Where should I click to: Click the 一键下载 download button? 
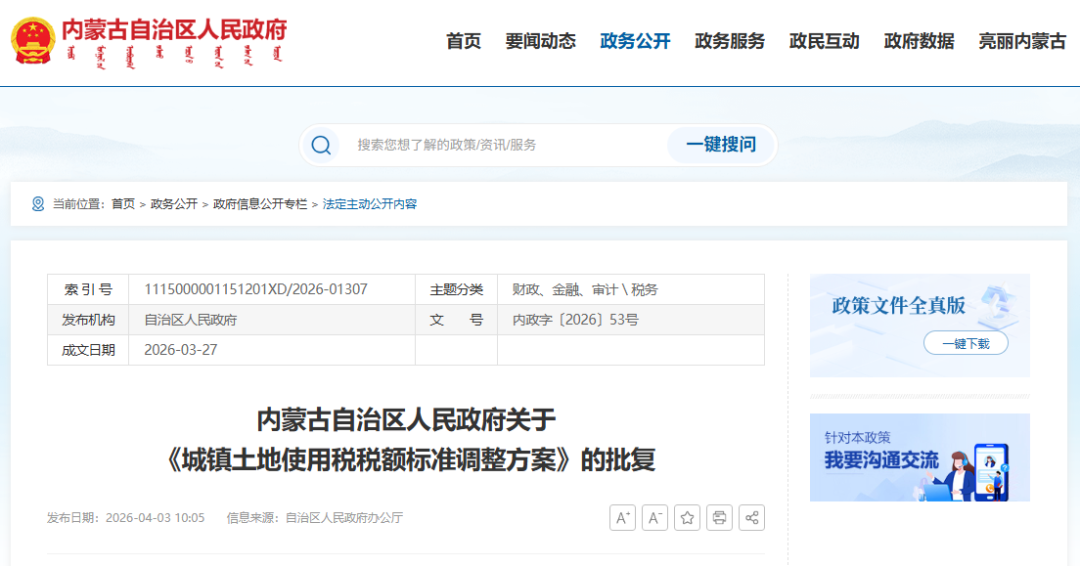coord(966,343)
